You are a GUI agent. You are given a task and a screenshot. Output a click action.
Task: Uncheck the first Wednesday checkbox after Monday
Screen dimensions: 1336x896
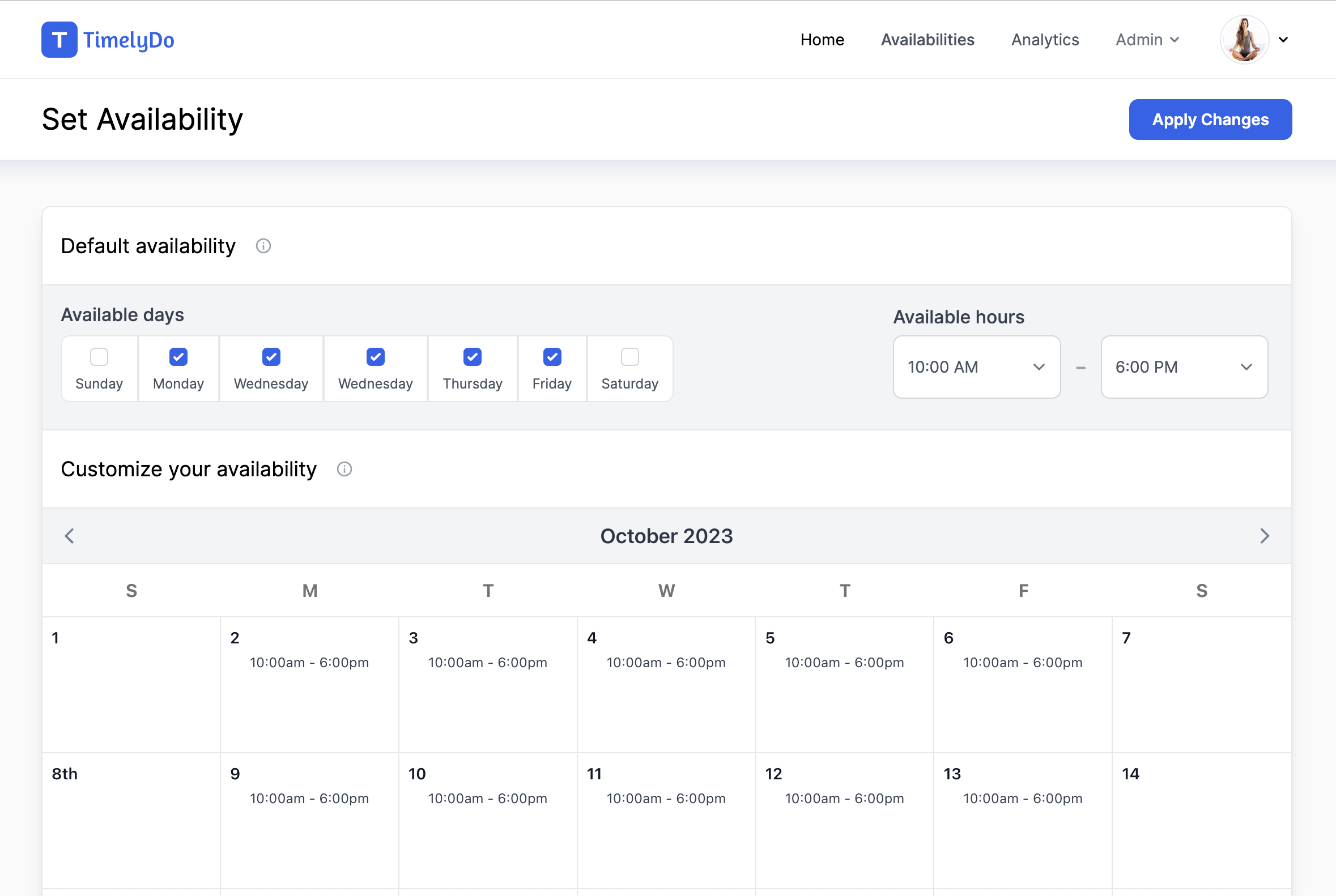271,357
